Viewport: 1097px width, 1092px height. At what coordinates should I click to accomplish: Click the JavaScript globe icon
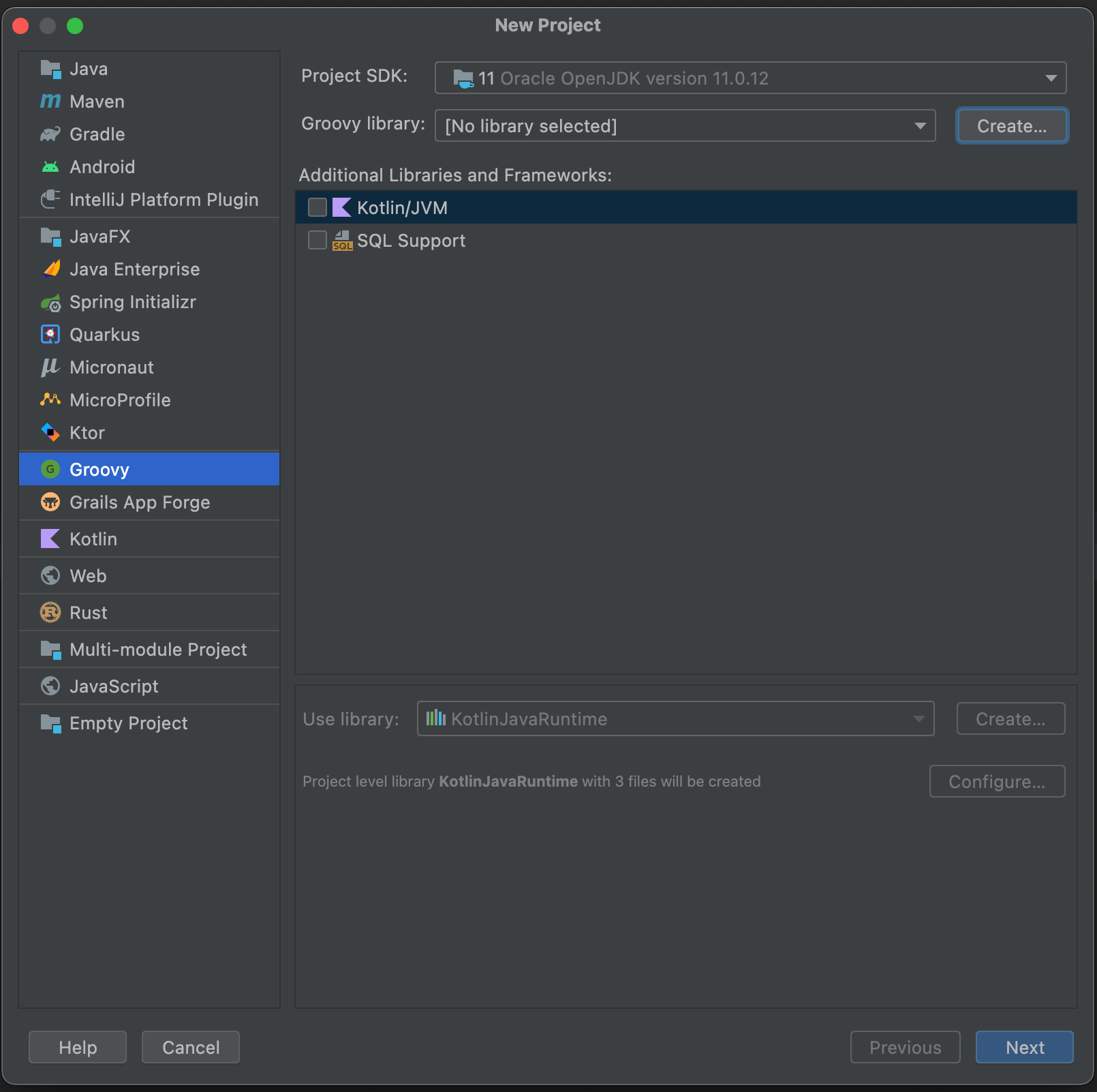point(50,686)
